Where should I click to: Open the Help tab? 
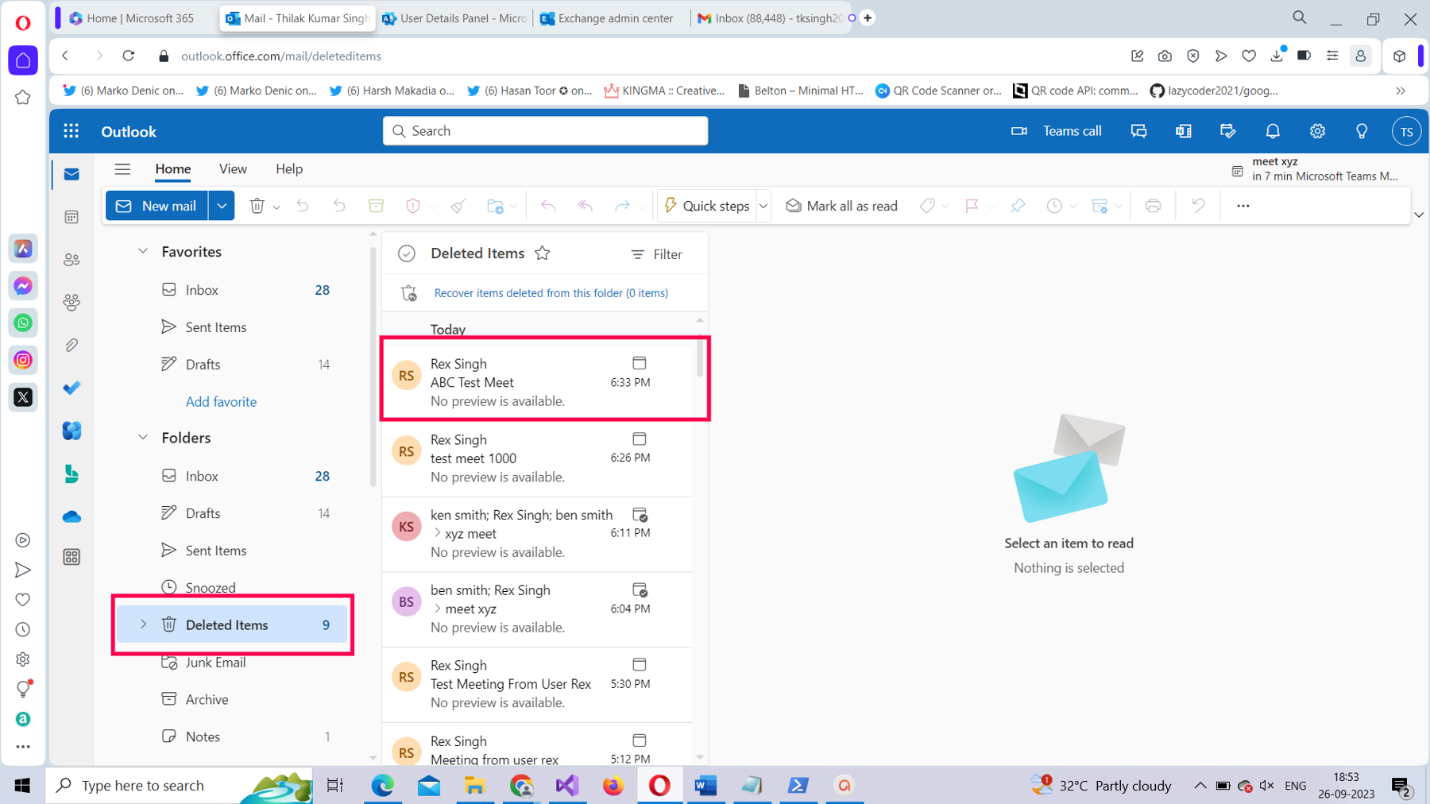(289, 169)
